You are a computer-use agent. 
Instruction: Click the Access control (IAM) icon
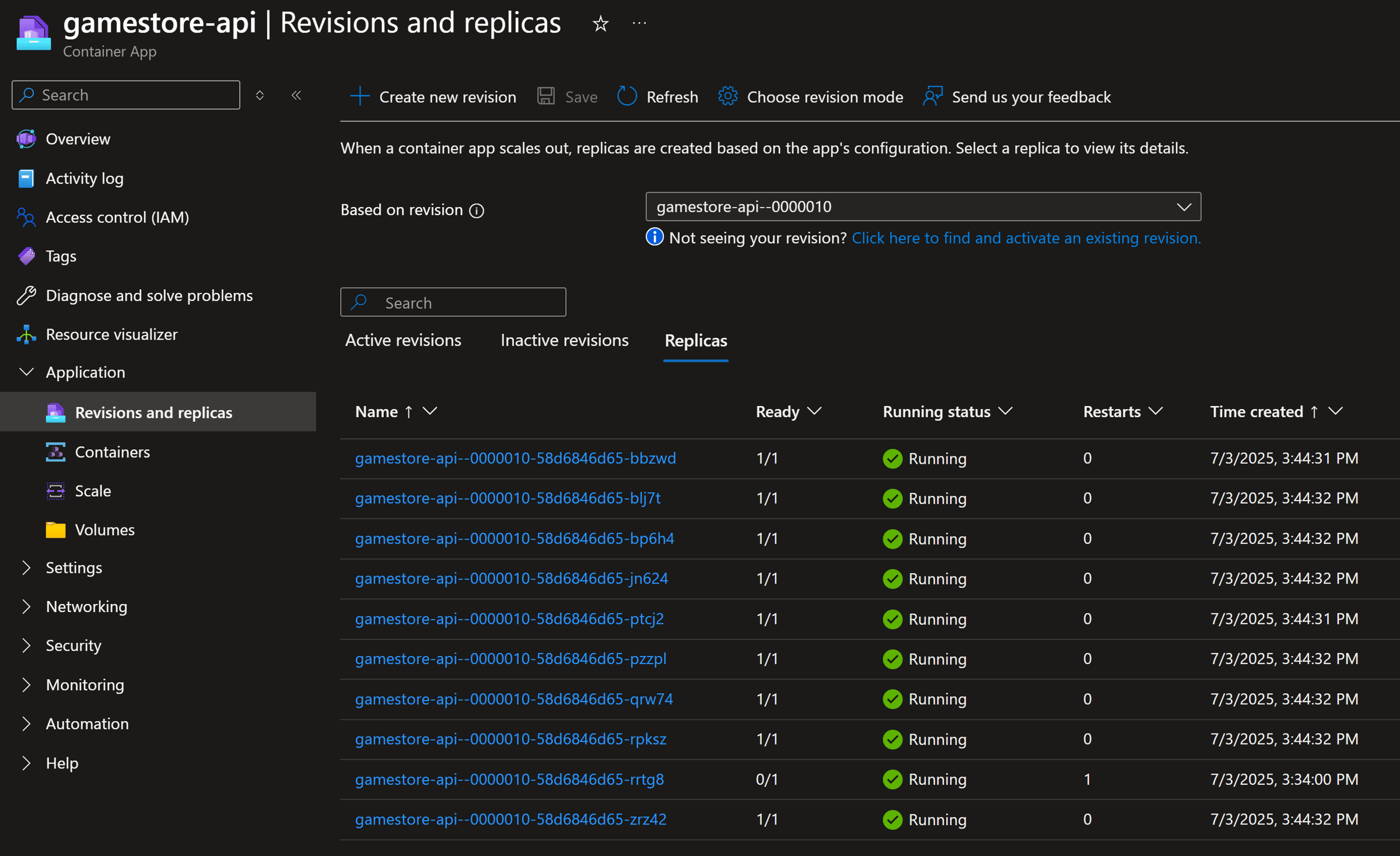[26, 217]
